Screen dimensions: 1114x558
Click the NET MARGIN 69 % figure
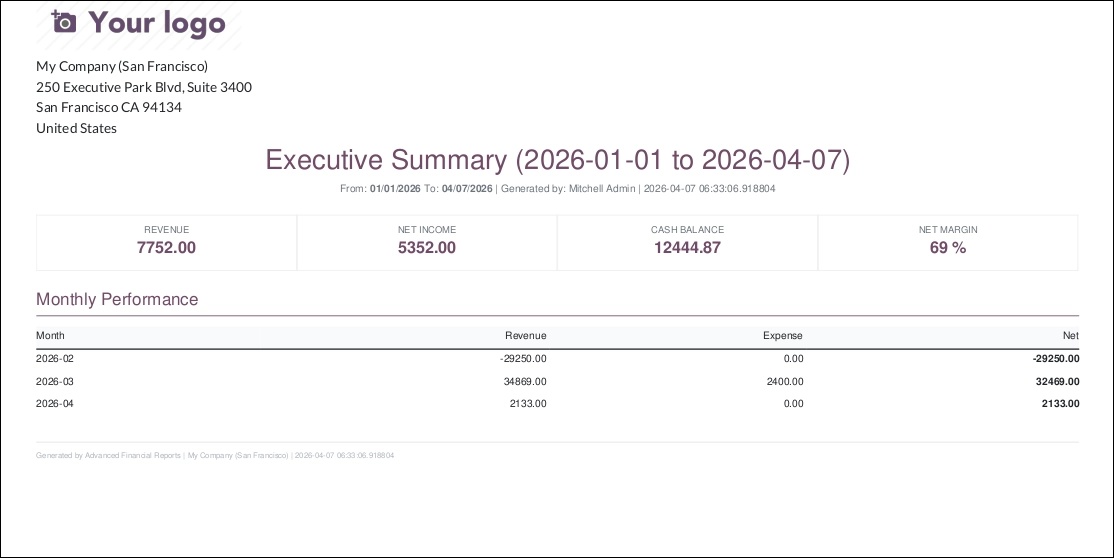pyautogui.click(x=948, y=247)
